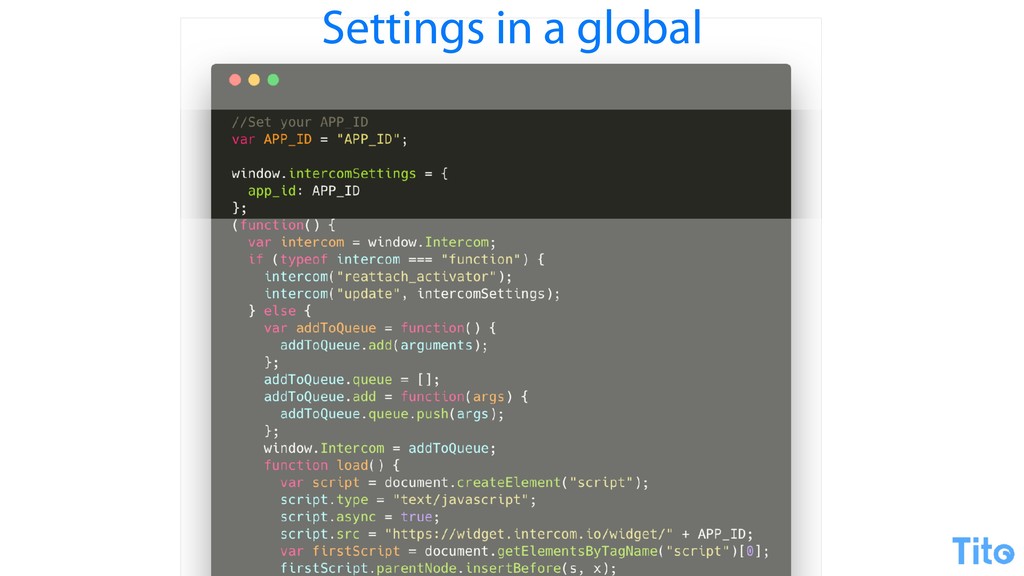The width and height of the screenshot is (1024, 576).
Task: Click the '(function() {' line
Action: coord(283,225)
